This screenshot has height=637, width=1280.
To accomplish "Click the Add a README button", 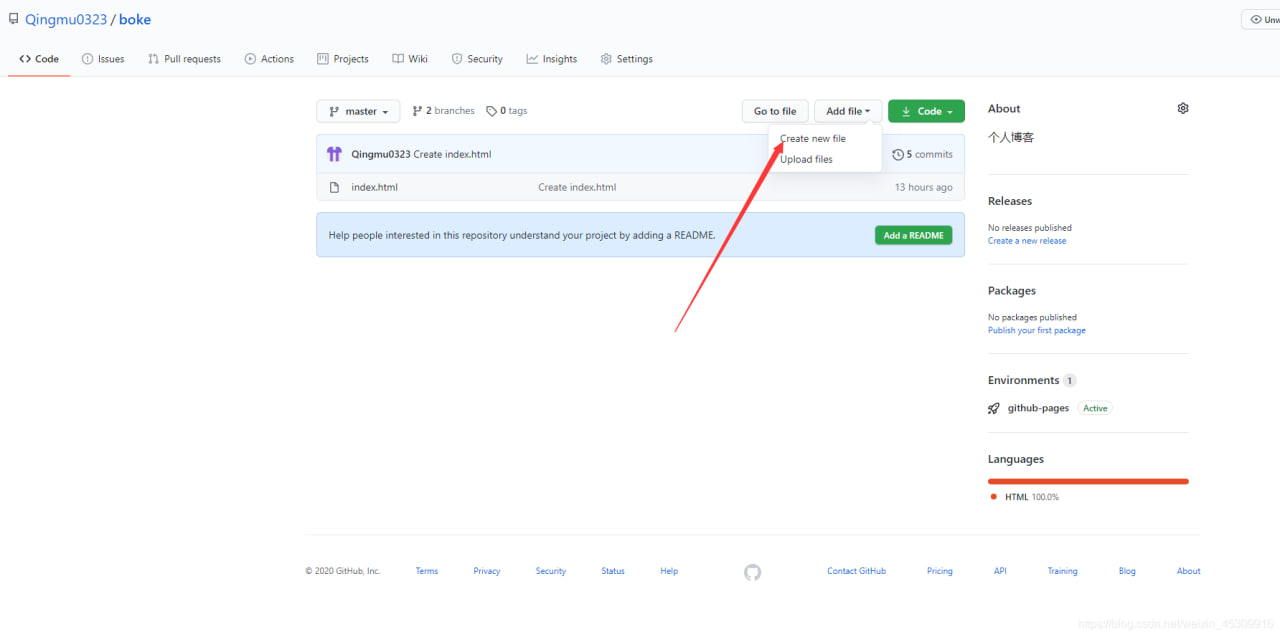I will coord(913,235).
